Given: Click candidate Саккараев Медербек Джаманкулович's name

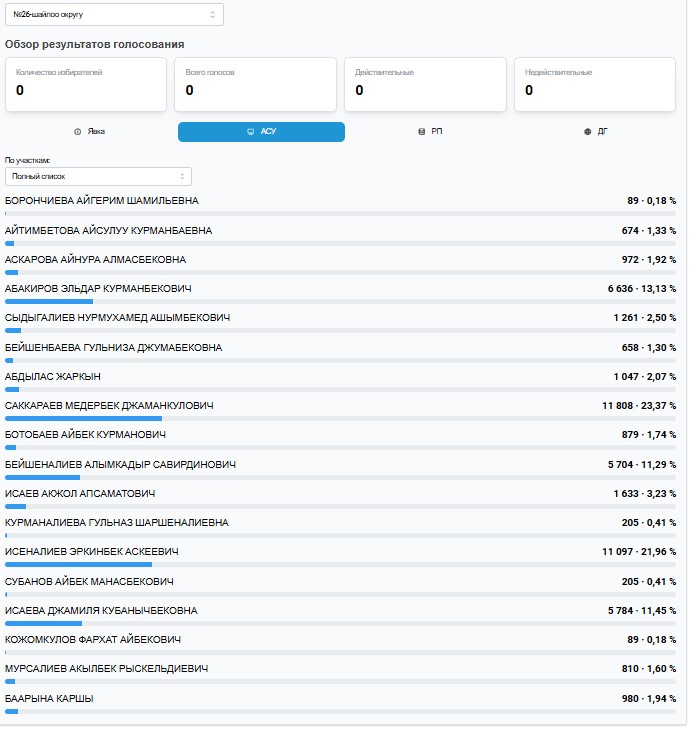Looking at the screenshot, I should pyautogui.click(x=109, y=406).
